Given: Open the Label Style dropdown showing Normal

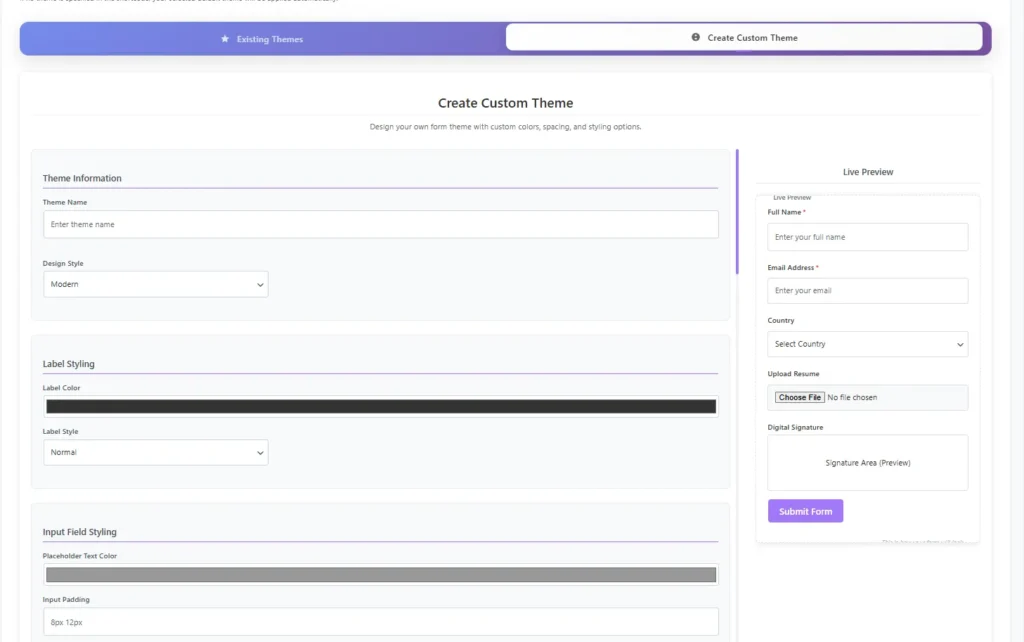Looking at the screenshot, I should click(155, 452).
